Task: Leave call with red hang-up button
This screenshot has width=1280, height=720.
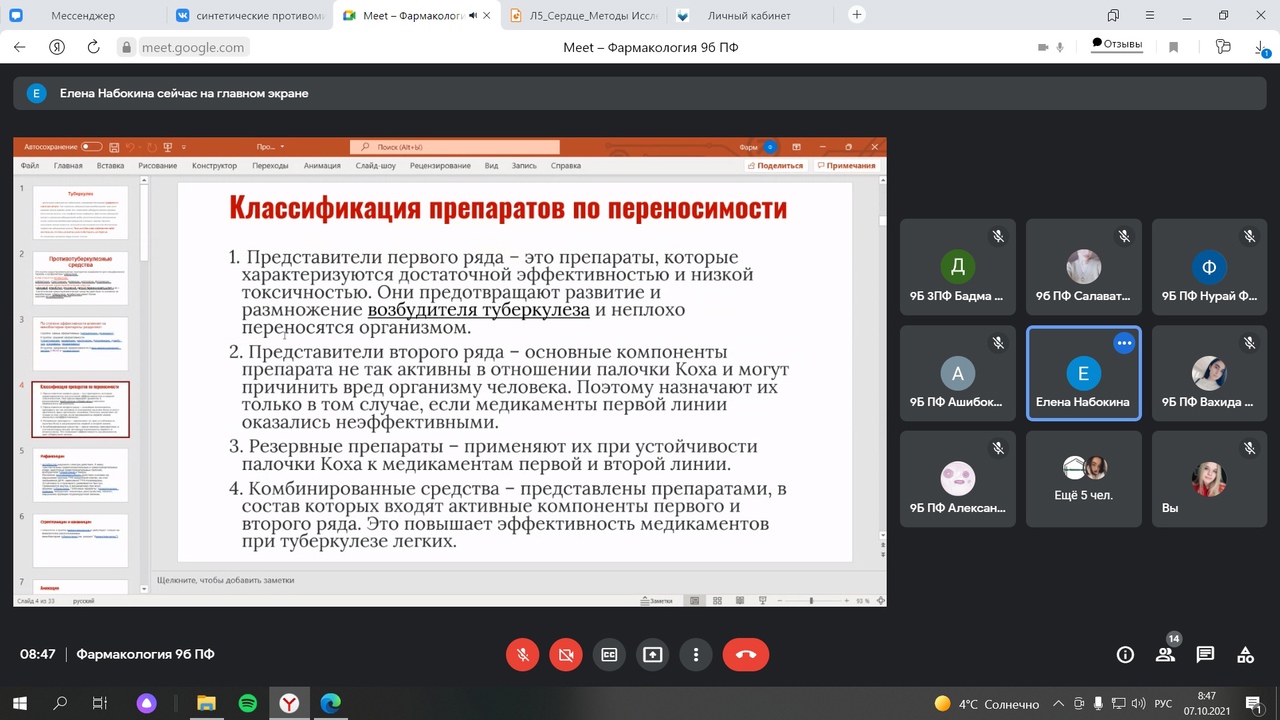Action: click(746, 655)
